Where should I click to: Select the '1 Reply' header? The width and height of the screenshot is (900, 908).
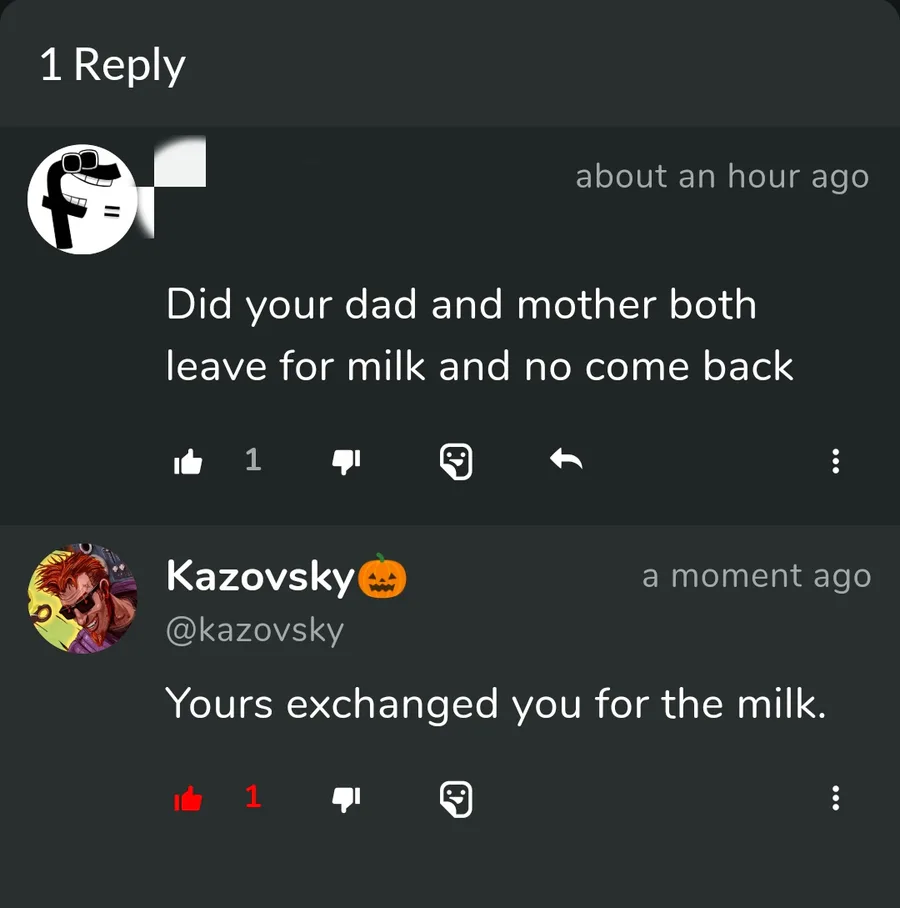112,65
